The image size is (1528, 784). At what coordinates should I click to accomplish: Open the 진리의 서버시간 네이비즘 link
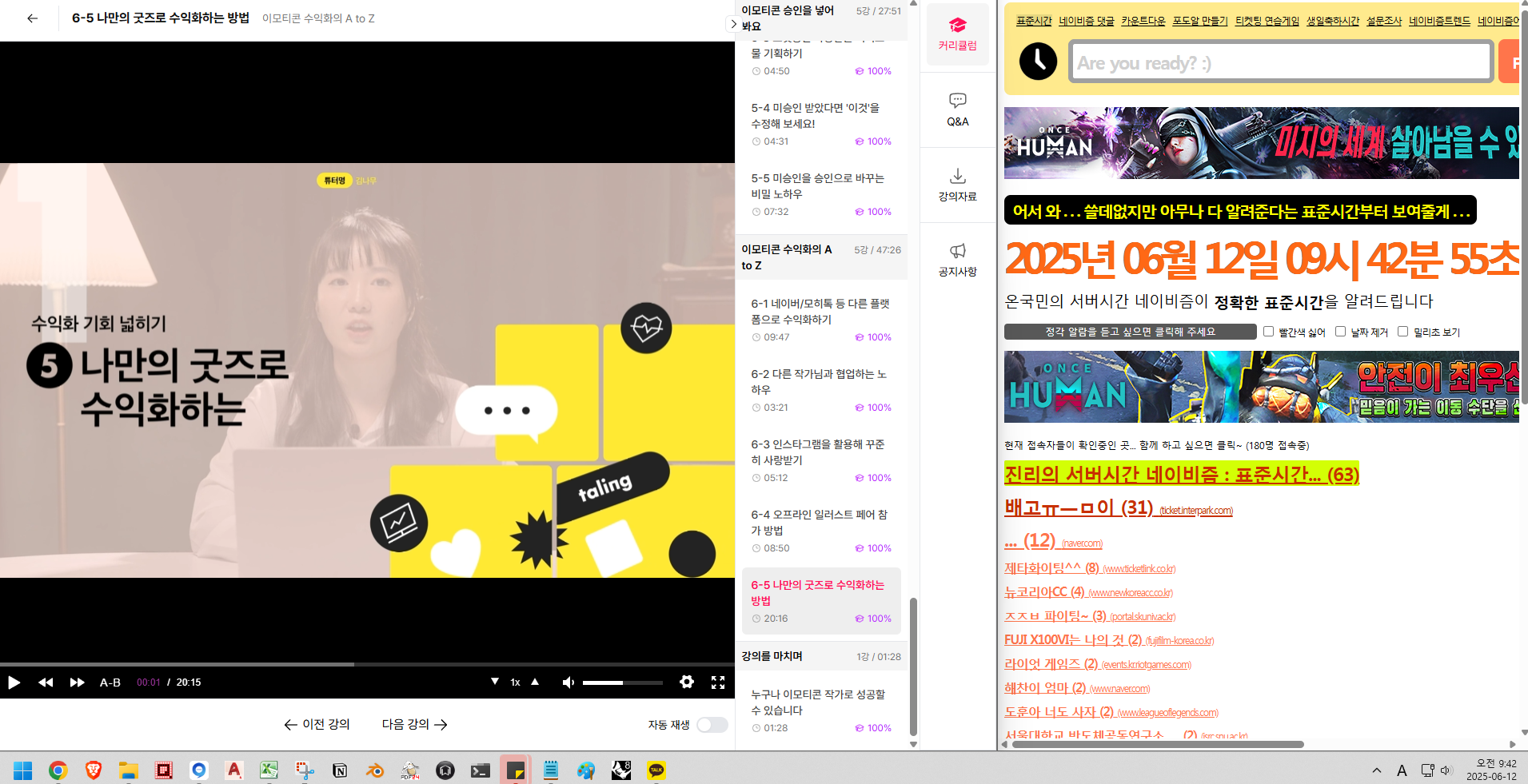tap(1182, 474)
